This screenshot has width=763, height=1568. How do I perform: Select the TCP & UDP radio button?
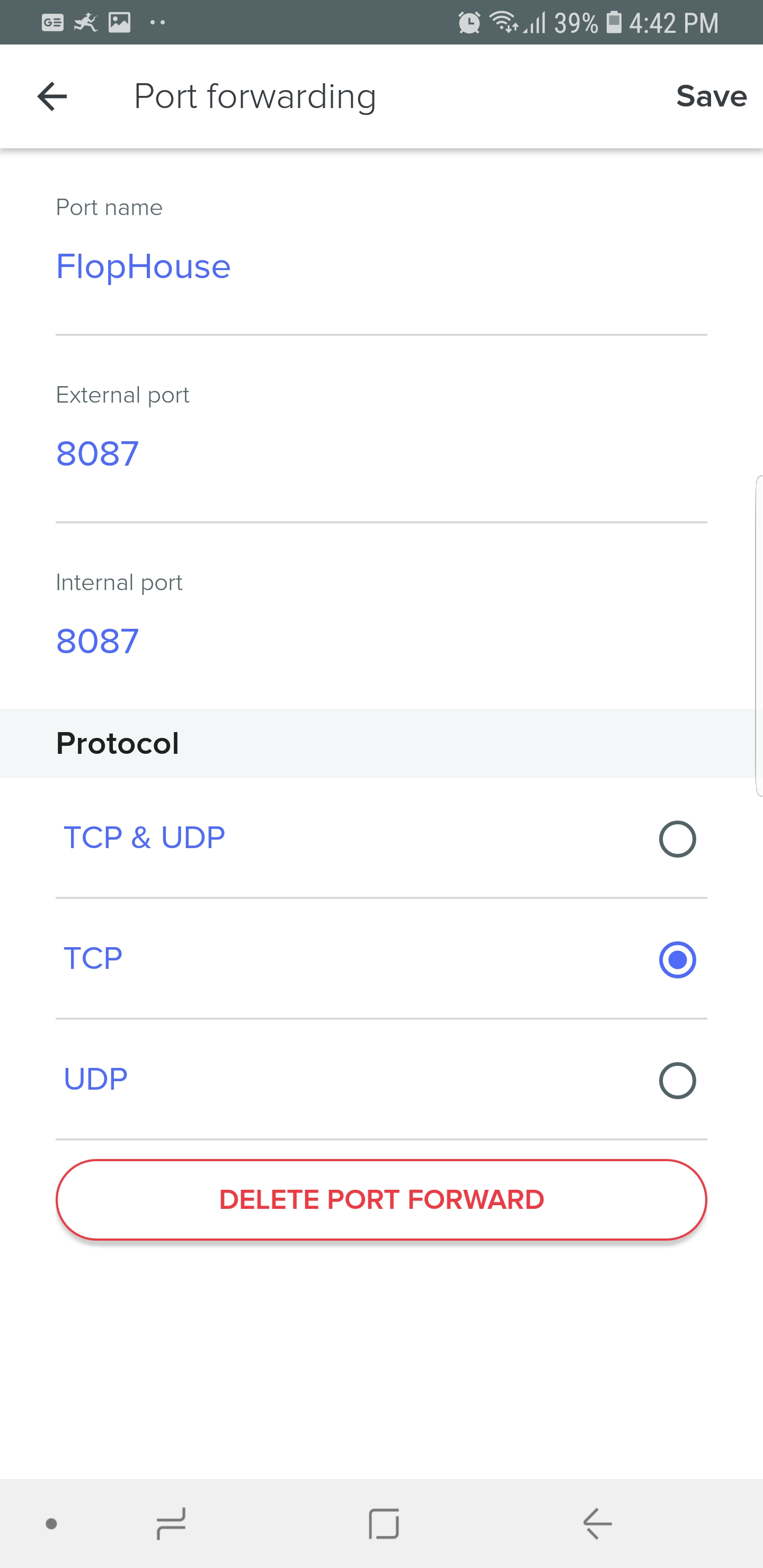point(677,839)
